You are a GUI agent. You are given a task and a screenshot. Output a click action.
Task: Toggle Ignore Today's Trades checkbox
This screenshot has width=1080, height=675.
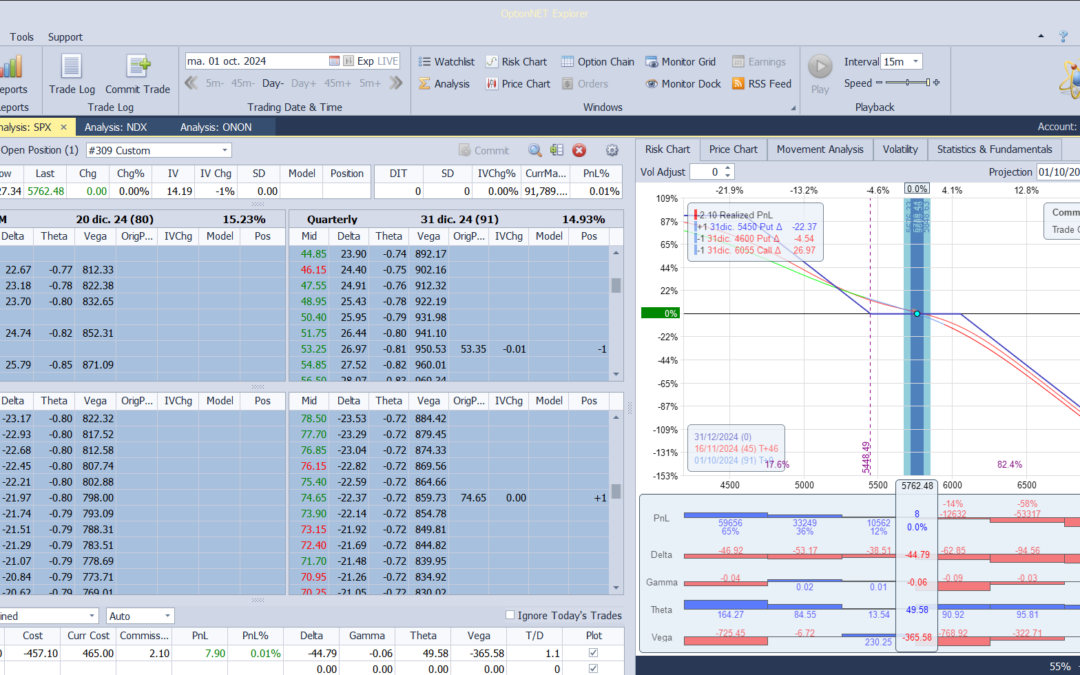pyautogui.click(x=510, y=615)
